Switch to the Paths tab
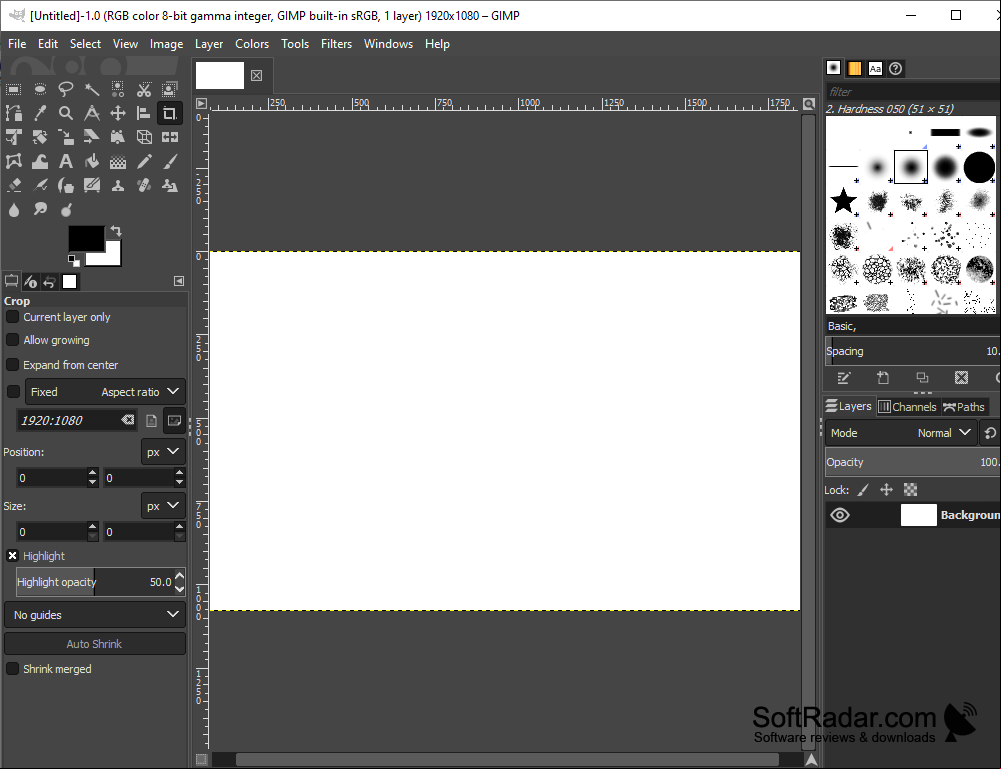 click(964, 407)
